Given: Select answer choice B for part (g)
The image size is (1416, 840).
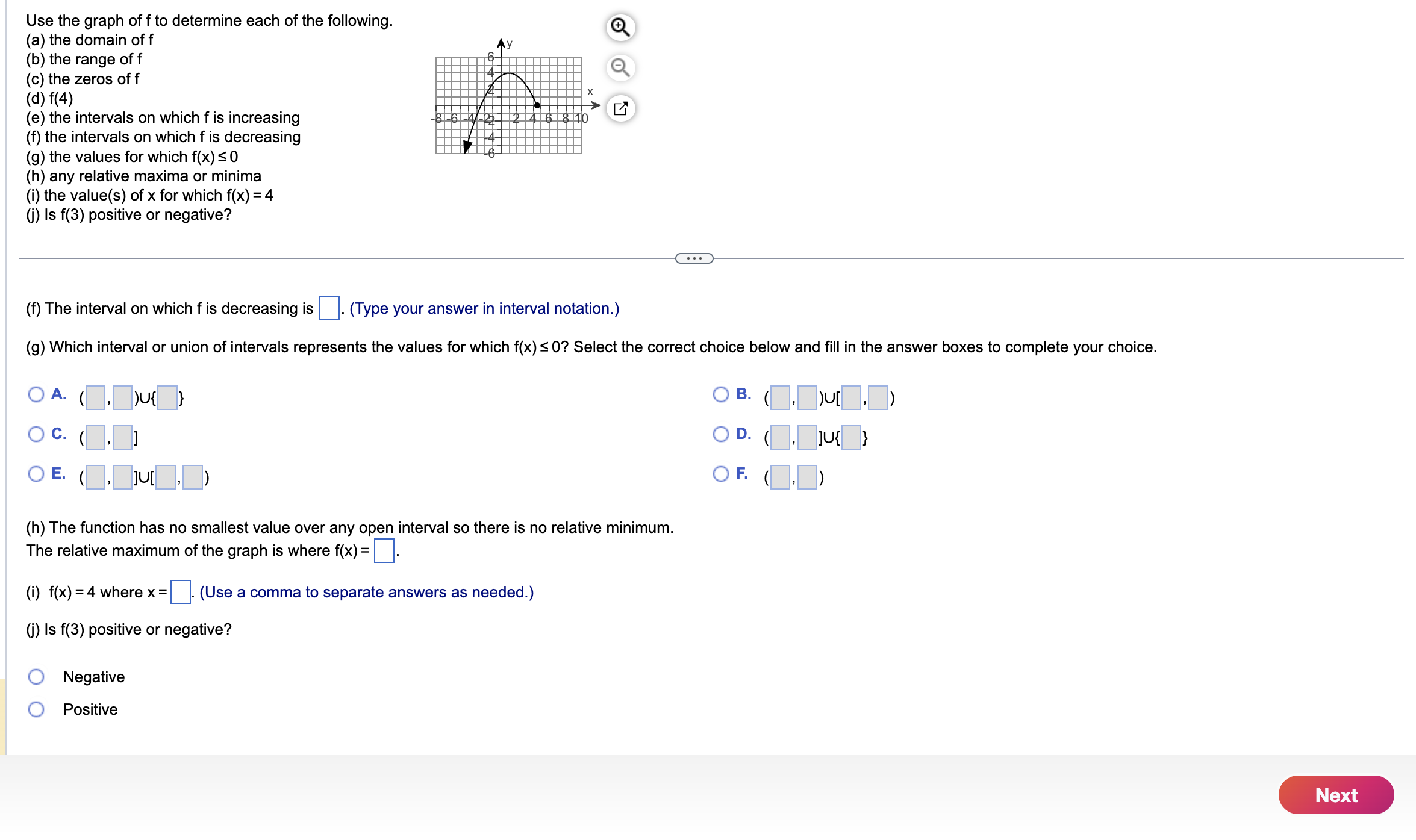Looking at the screenshot, I should tap(720, 394).
